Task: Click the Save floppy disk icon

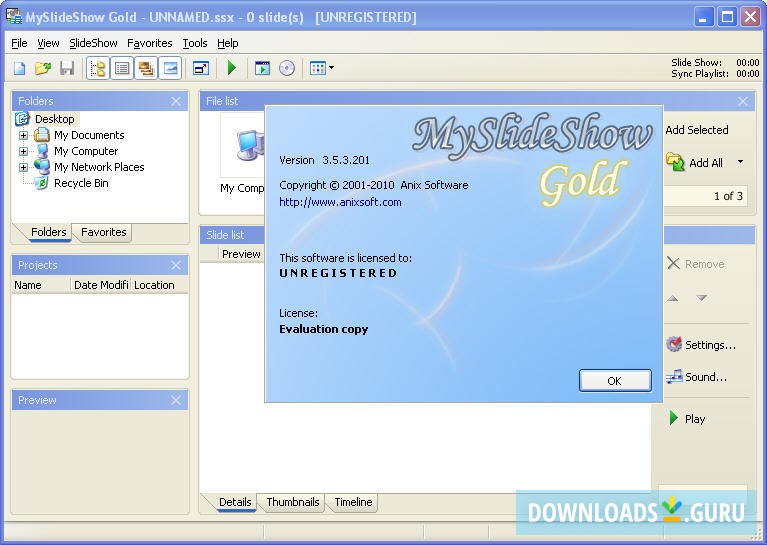Action: click(x=67, y=68)
